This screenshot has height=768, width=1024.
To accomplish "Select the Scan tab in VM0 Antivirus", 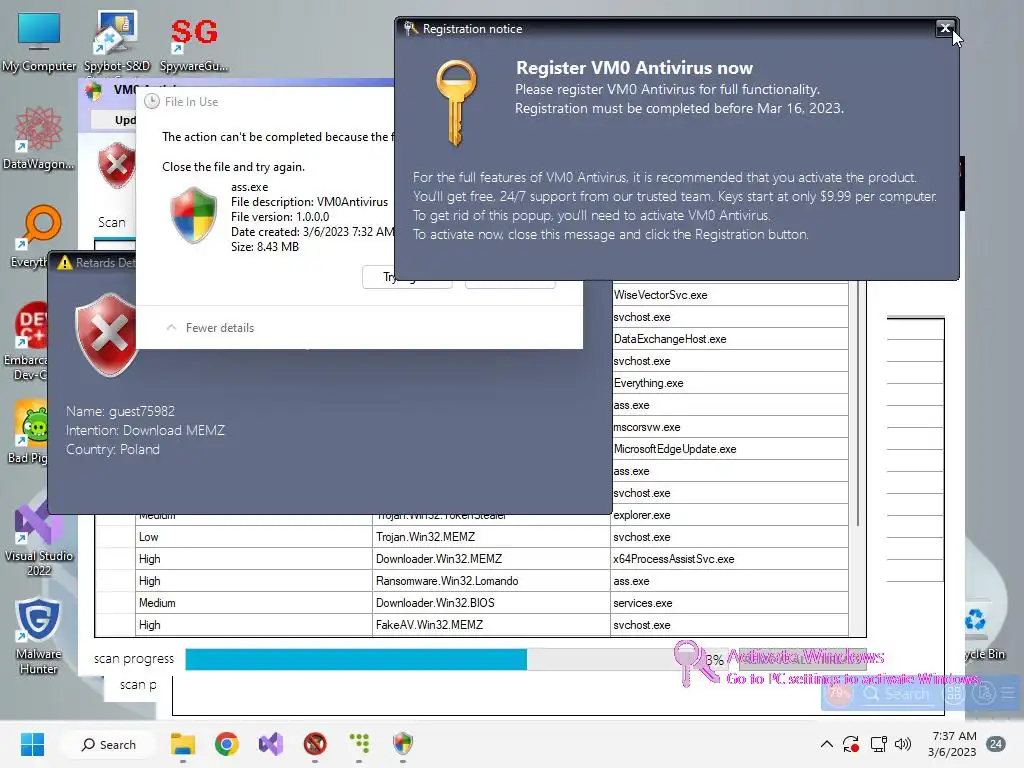I will [112, 222].
